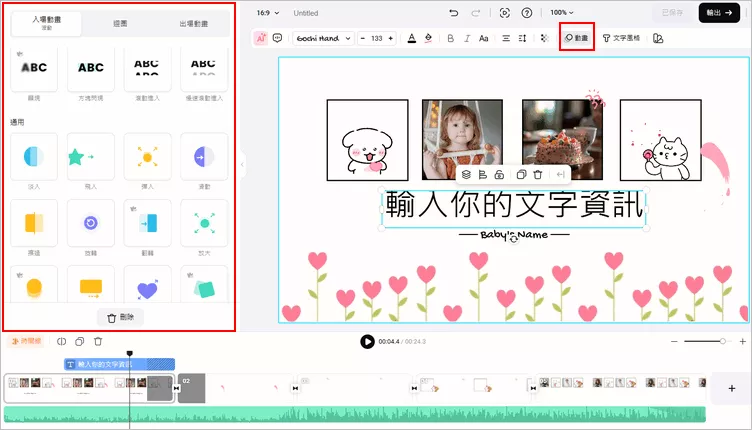
Task: Open the line spacing options
Action: pos(522,38)
